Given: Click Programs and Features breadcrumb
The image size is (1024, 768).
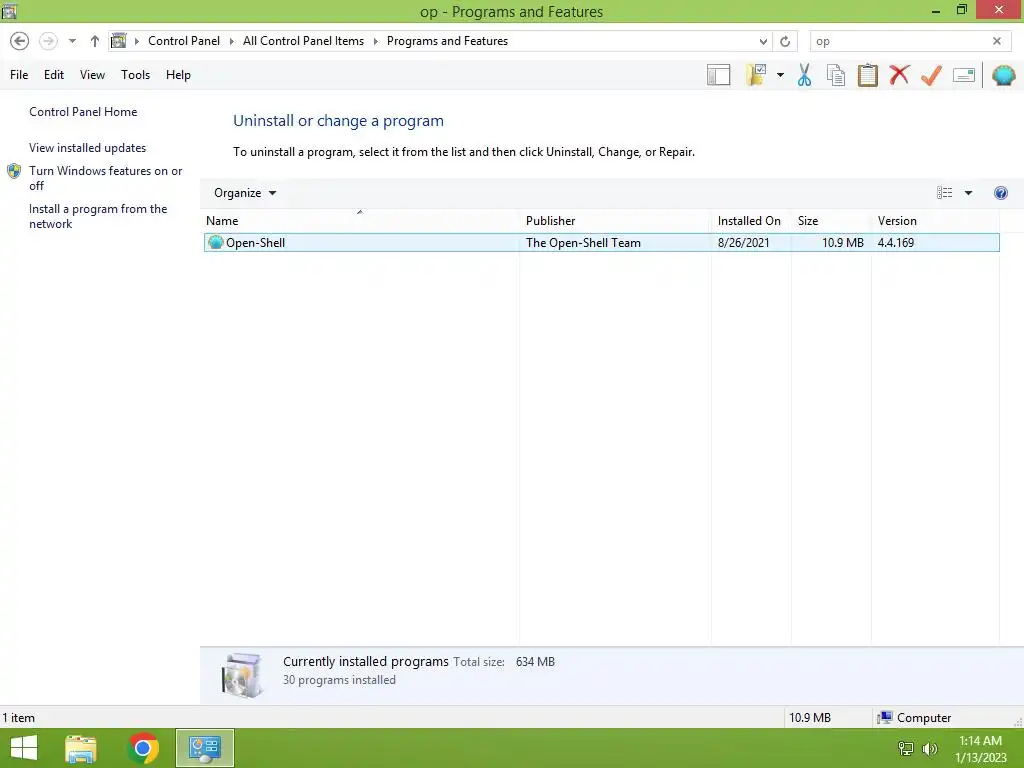Looking at the screenshot, I should point(447,41).
